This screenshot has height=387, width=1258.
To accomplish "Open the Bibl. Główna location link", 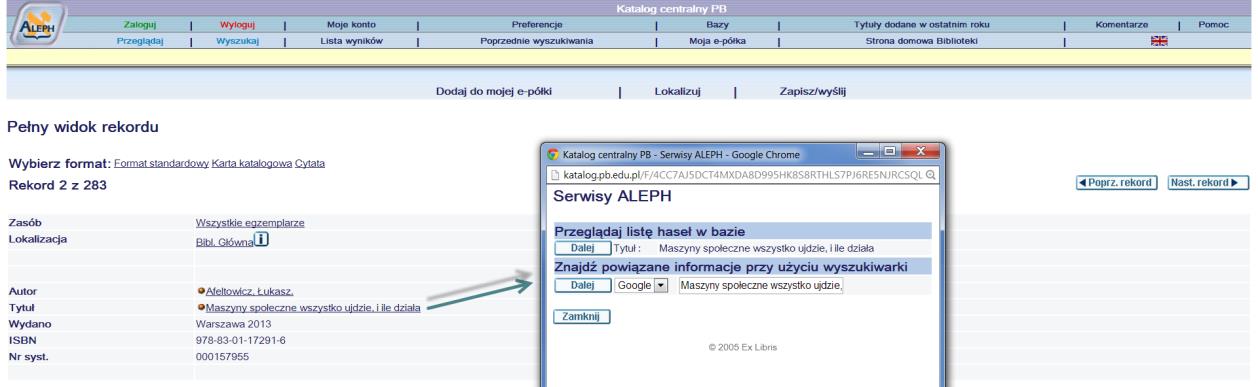I will (225, 241).
